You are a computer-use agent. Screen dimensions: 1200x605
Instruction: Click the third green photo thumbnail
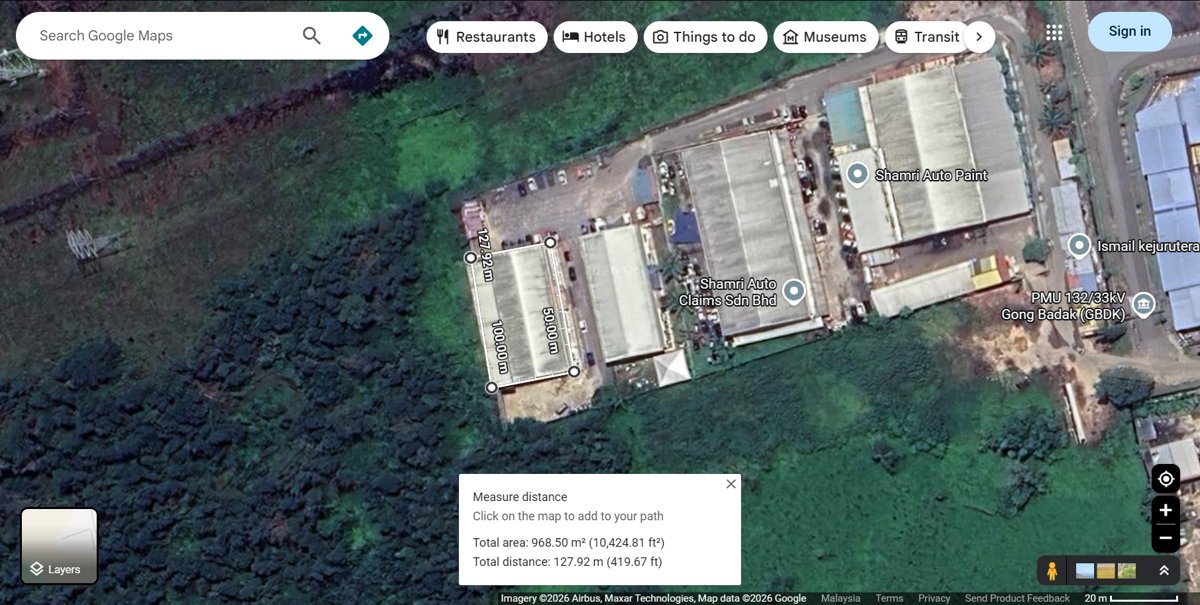coord(1127,571)
